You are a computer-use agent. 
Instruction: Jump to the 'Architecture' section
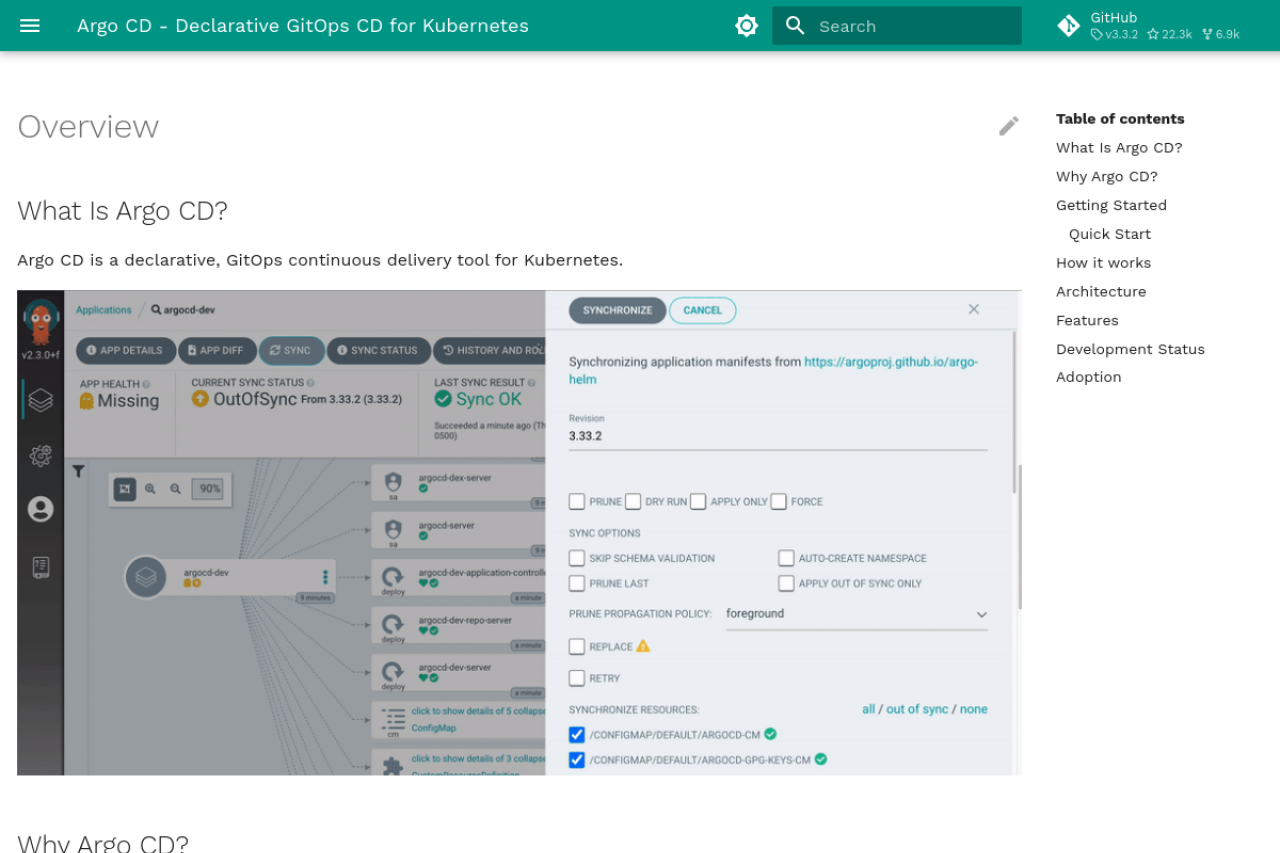(x=1101, y=292)
